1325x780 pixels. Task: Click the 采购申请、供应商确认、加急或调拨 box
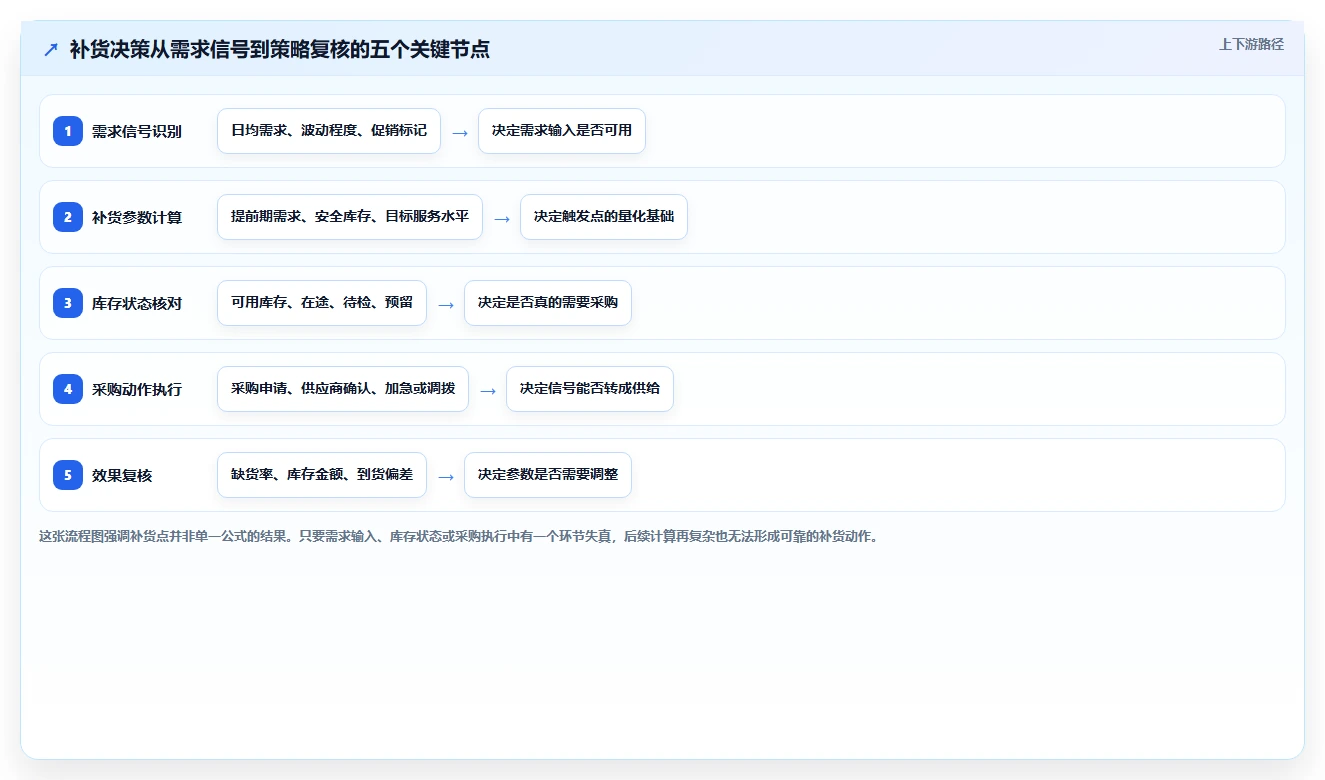pyautogui.click(x=343, y=389)
